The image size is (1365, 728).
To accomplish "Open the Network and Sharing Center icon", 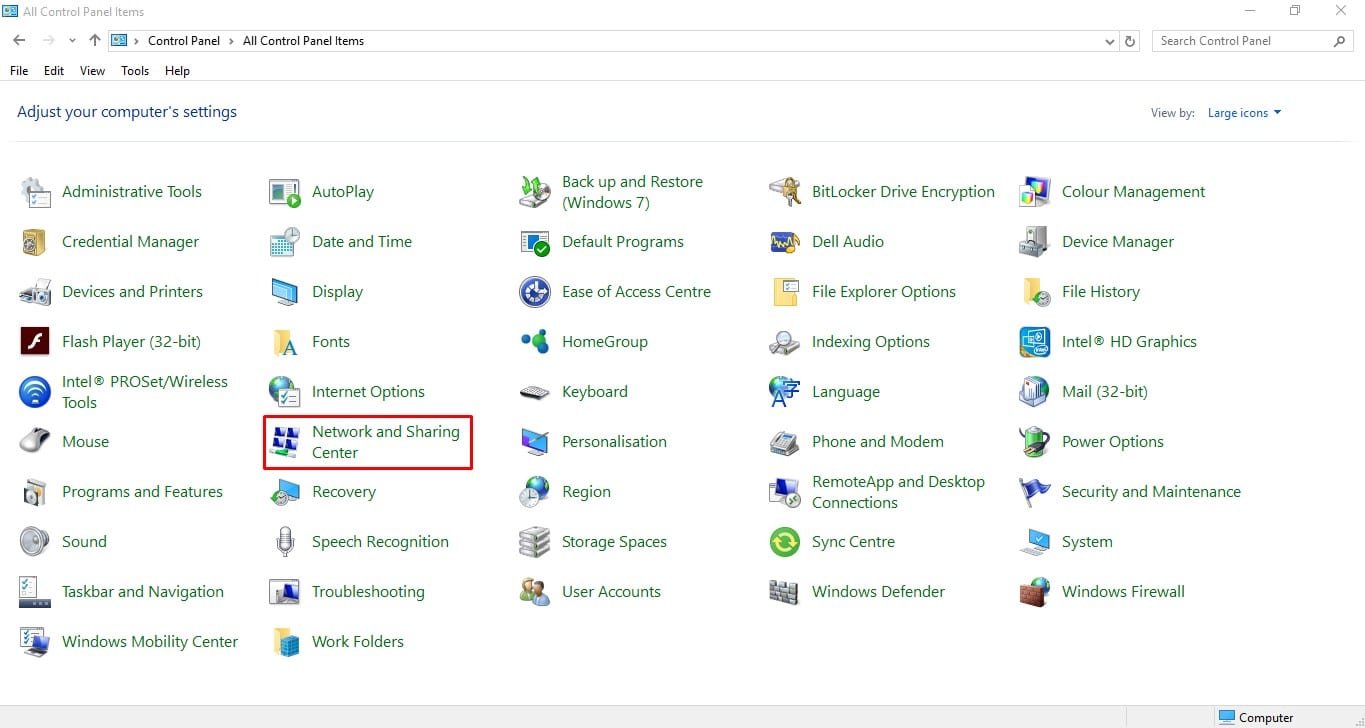I will click(x=285, y=442).
